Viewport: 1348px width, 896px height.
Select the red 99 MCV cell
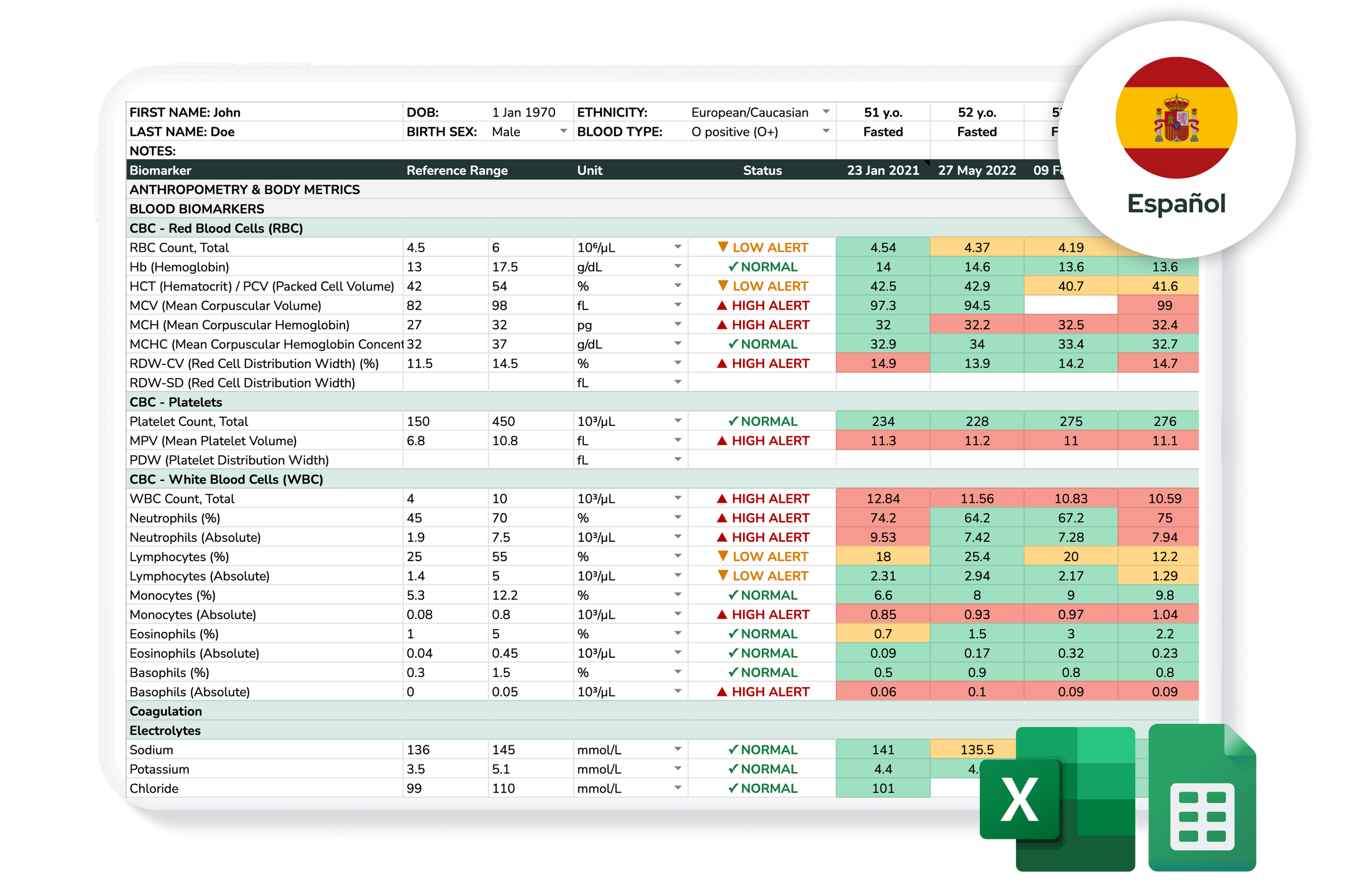point(1158,306)
